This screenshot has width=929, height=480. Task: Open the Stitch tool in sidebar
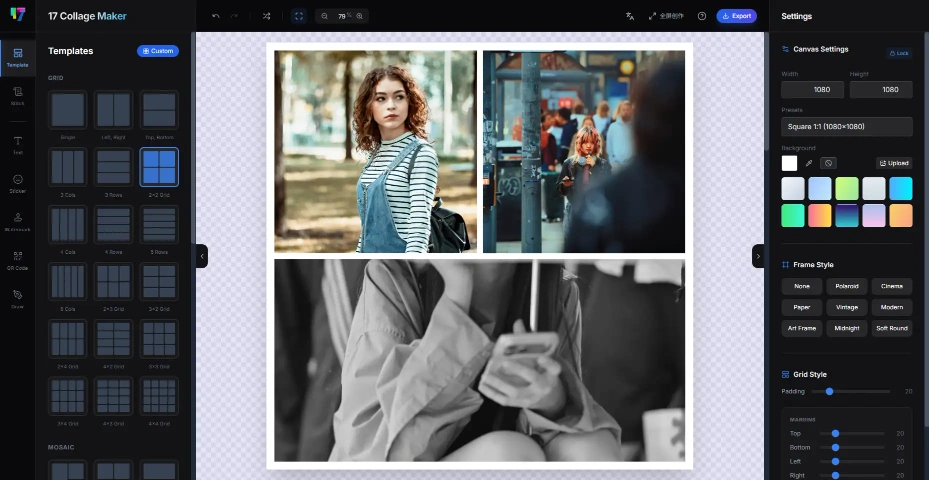[x=18, y=96]
